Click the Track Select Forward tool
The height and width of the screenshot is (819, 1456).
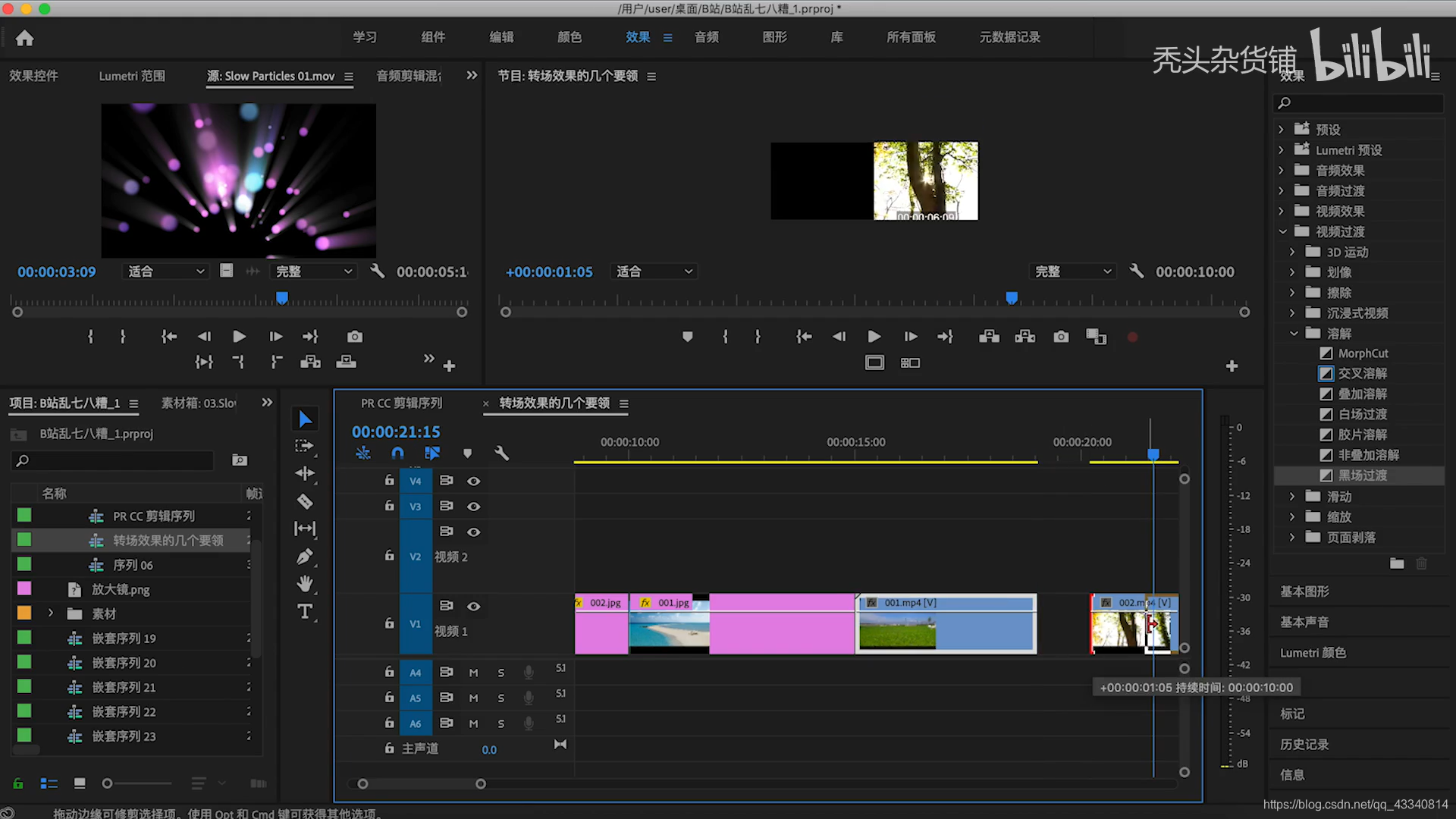point(305,447)
